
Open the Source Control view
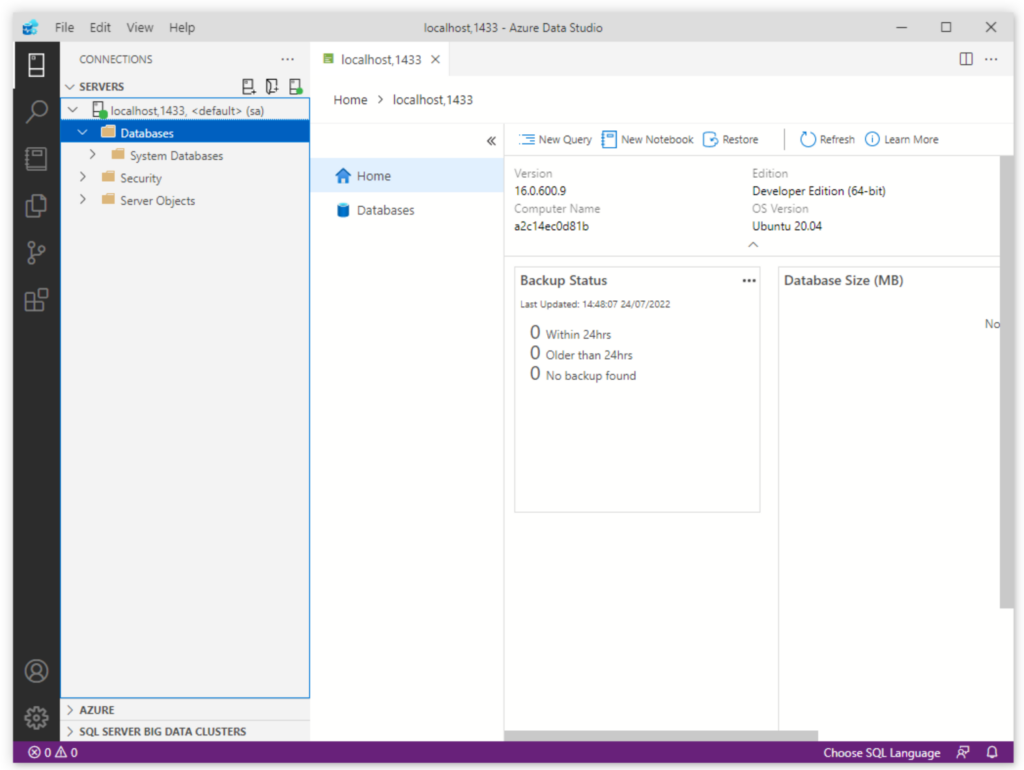(36, 253)
